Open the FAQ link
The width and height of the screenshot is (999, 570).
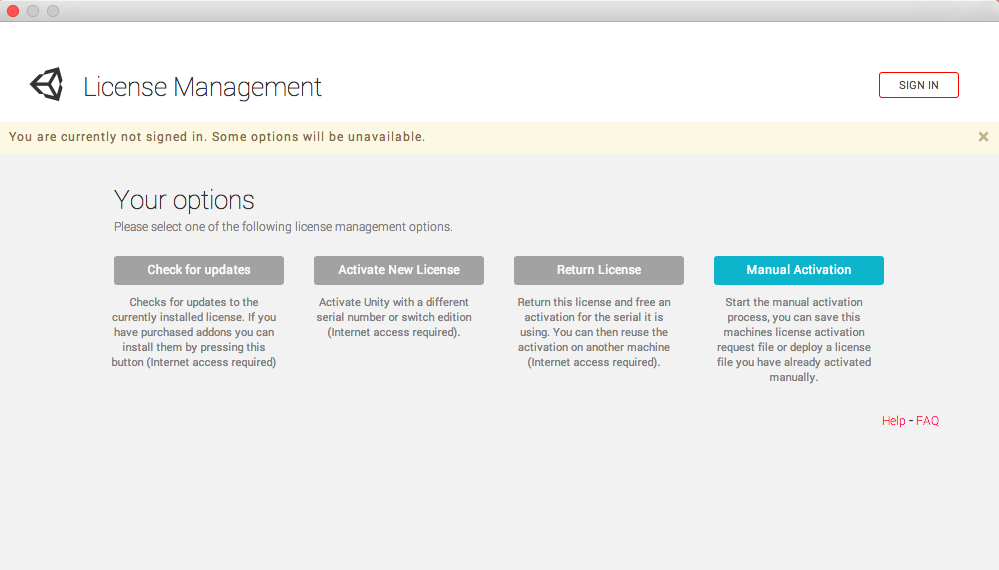[927, 421]
